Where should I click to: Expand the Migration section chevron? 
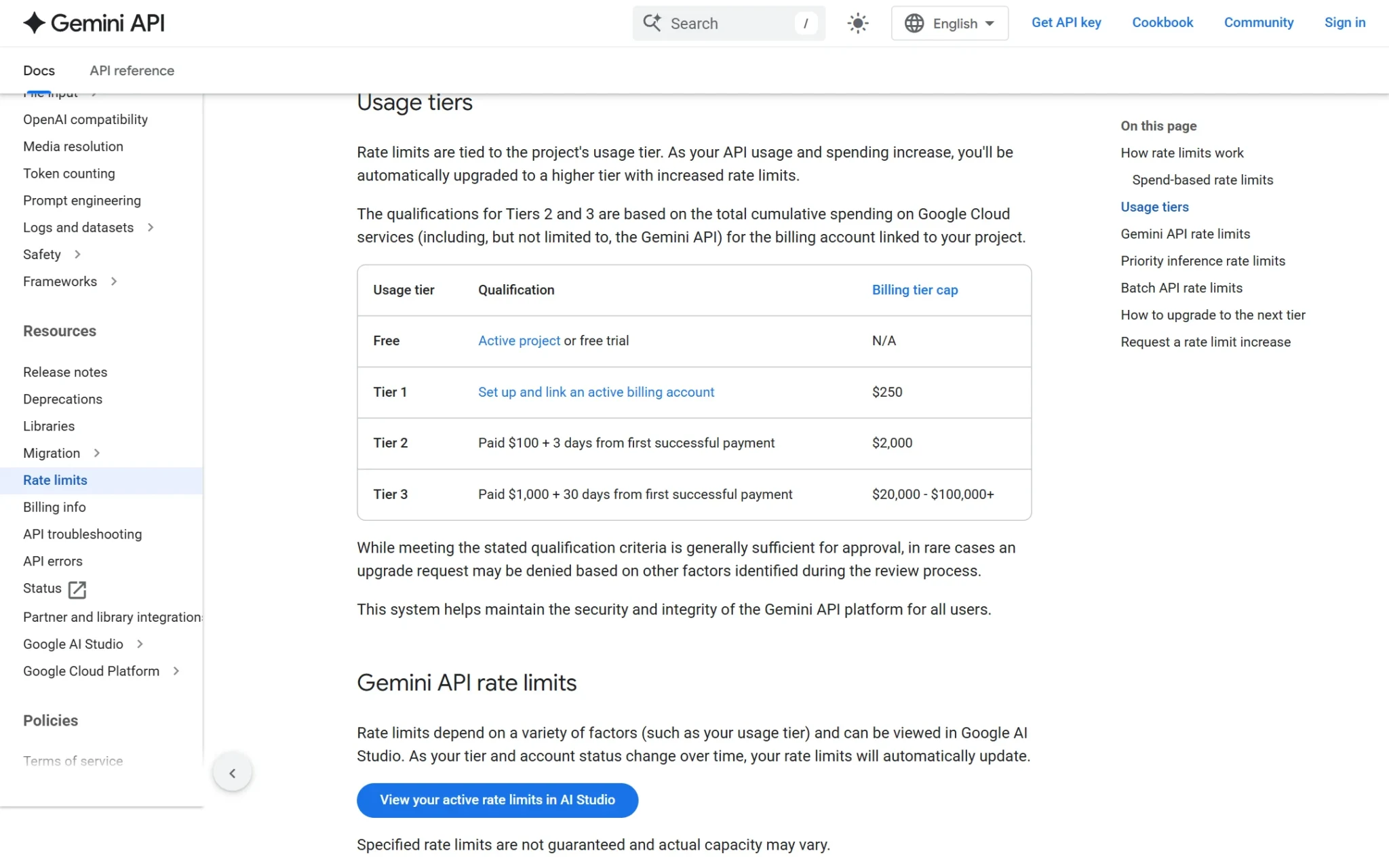[97, 453]
